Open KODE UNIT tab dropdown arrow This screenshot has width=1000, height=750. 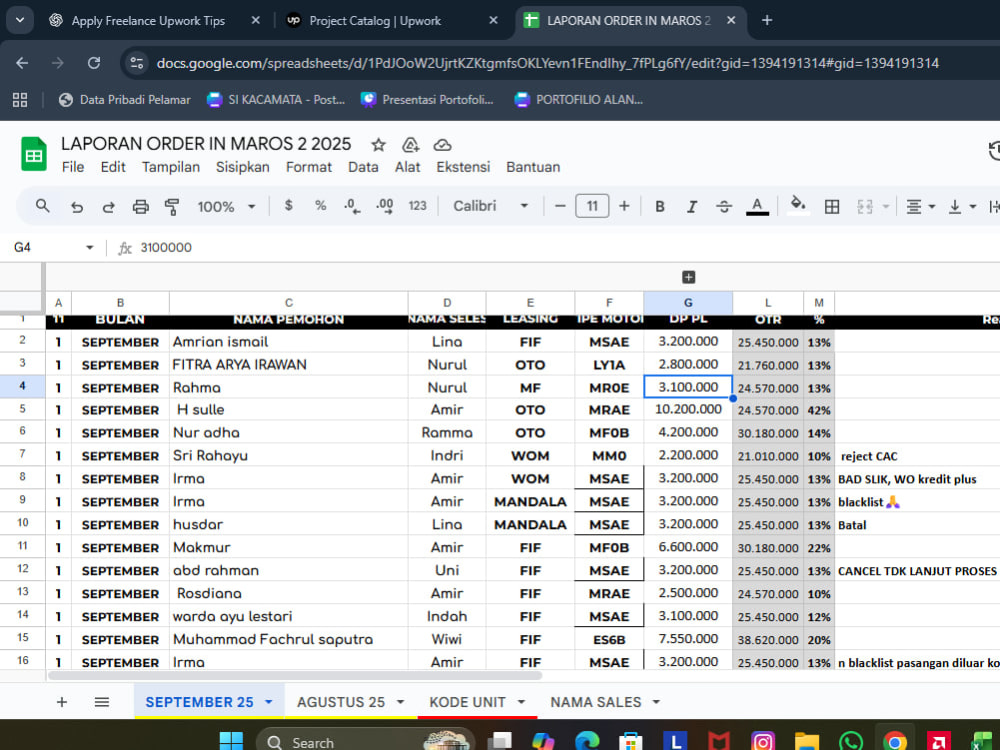[x=521, y=702]
